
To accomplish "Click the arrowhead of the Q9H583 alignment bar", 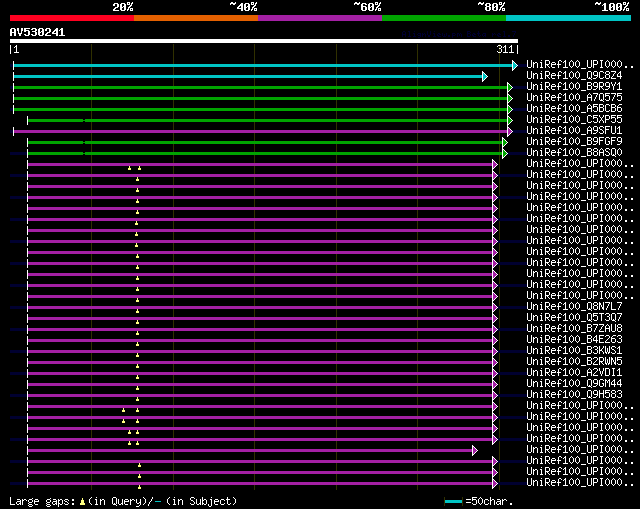I will tap(494, 395).
